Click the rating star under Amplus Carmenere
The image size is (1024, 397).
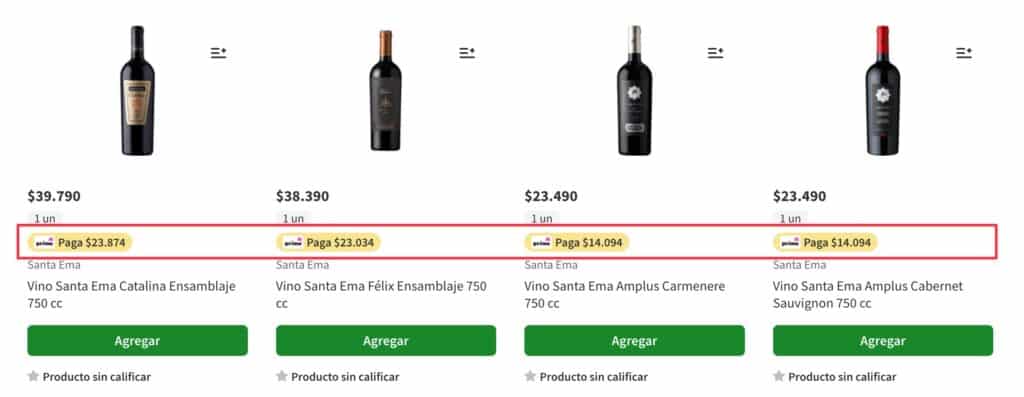tap(530, 376)
